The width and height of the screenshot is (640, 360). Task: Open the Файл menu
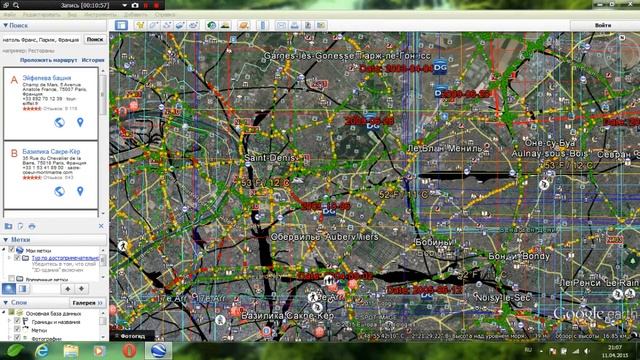(x=9, y=15)
